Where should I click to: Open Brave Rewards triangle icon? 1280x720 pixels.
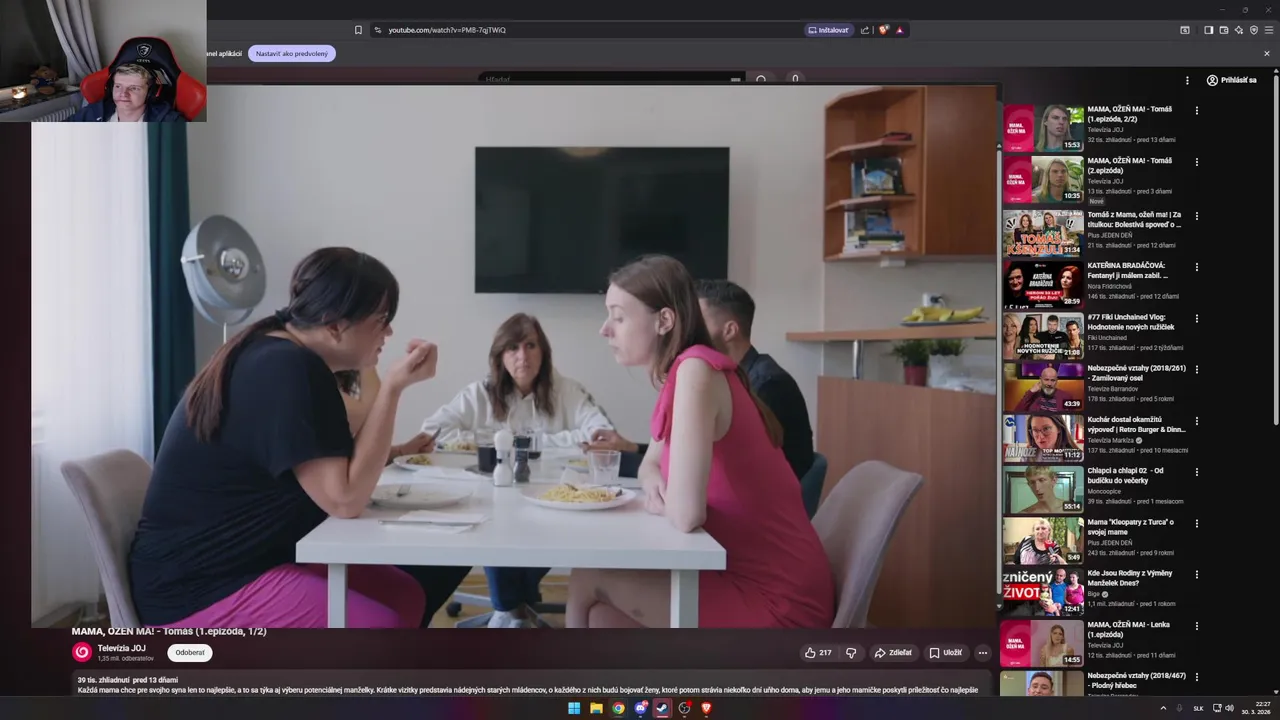(x=899, y=30)
